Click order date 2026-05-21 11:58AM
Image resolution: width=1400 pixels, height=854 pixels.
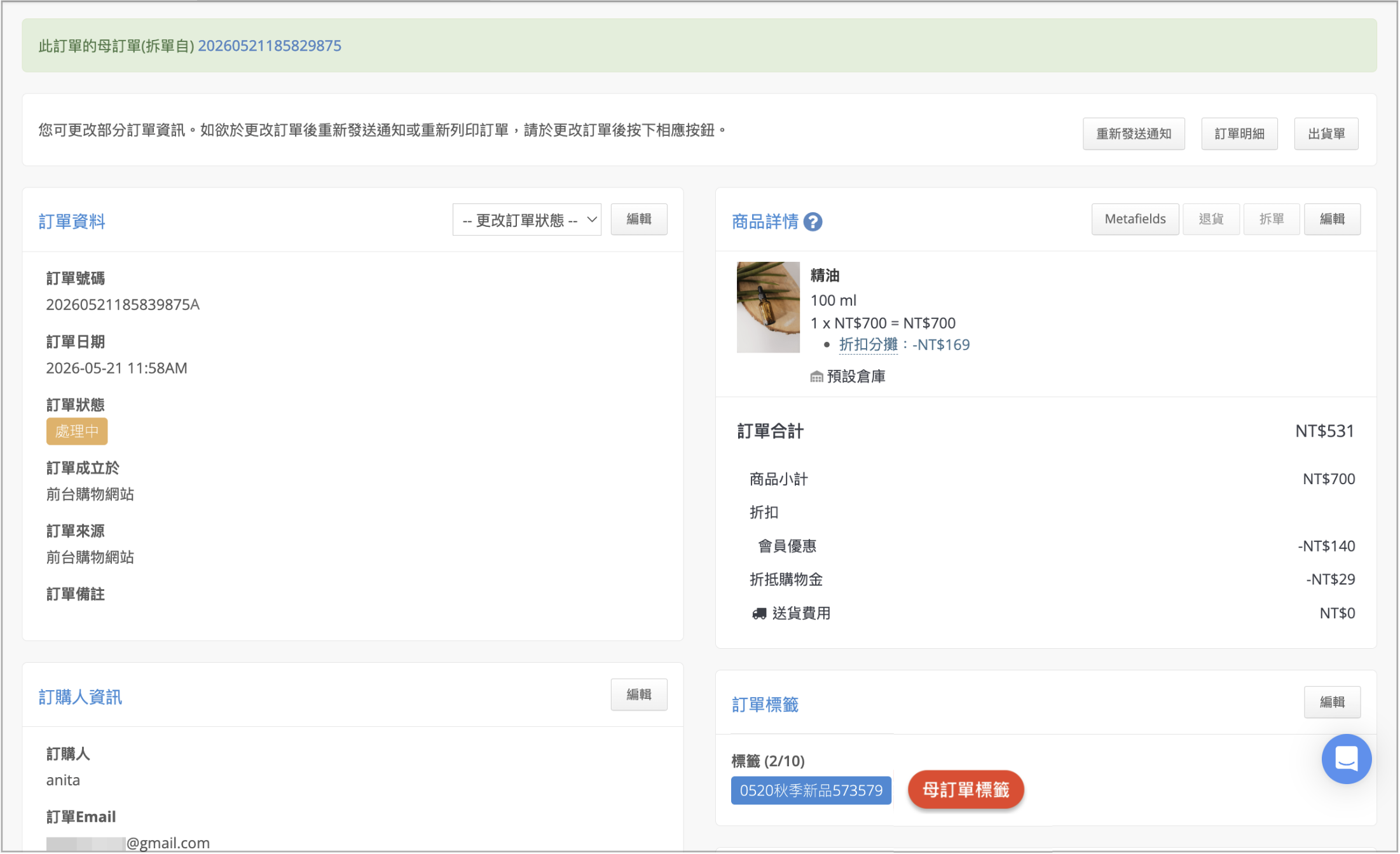[116, 369]
